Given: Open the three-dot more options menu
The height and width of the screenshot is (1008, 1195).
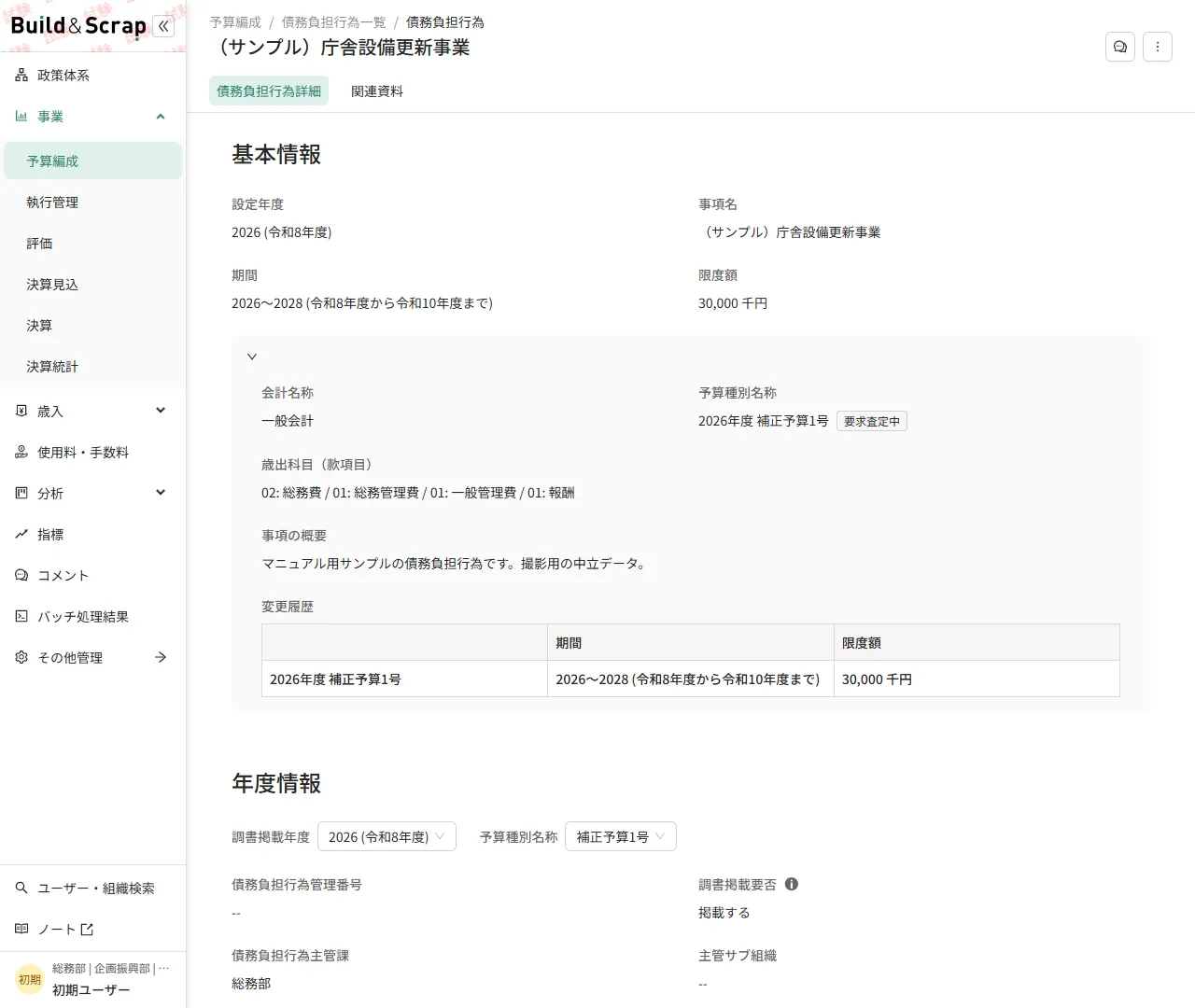Looking at the screenshot, I should (x=1157, y=47).
